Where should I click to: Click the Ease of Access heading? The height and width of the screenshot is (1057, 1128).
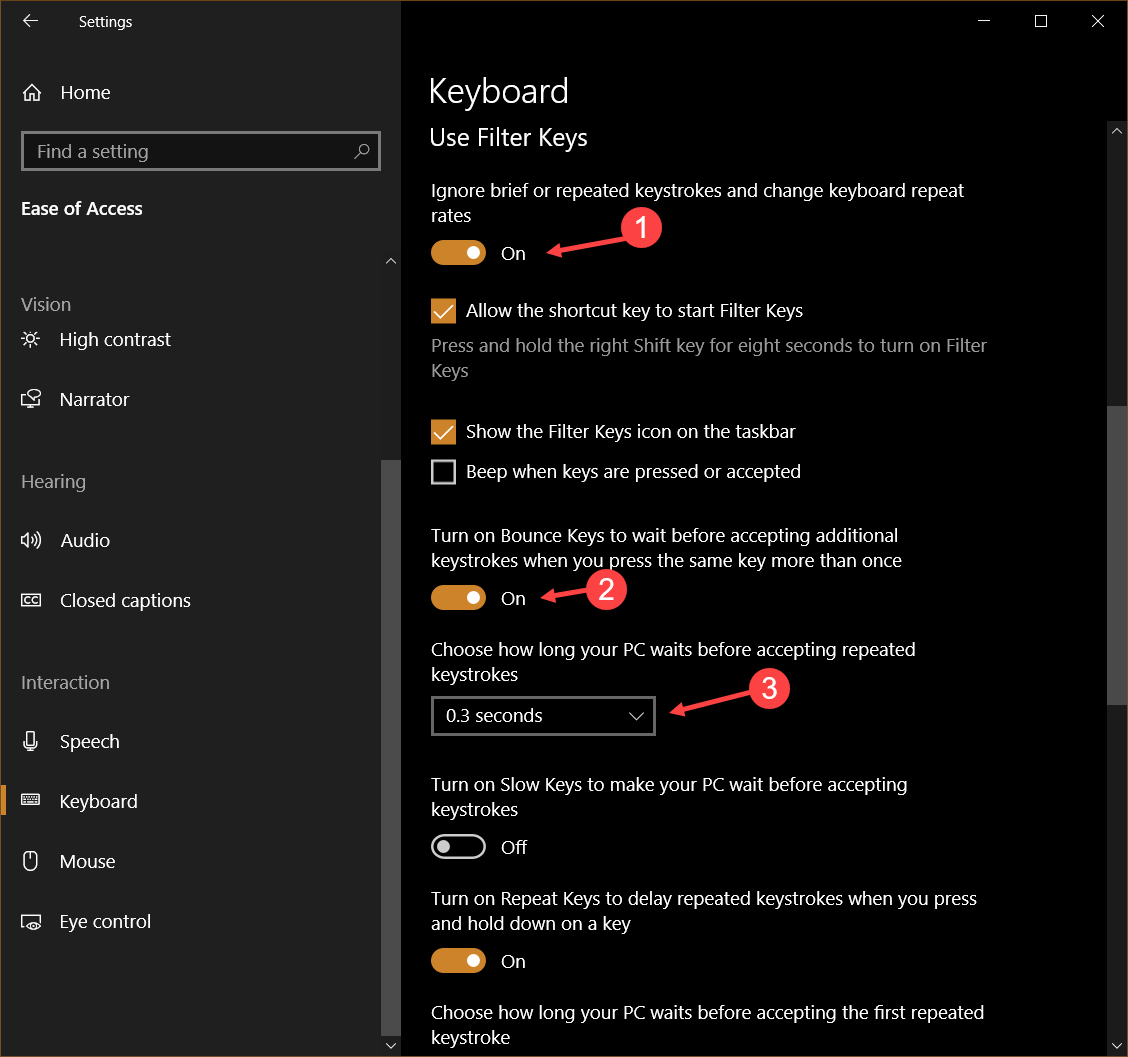pyautogui.click(x=81, y=209)
